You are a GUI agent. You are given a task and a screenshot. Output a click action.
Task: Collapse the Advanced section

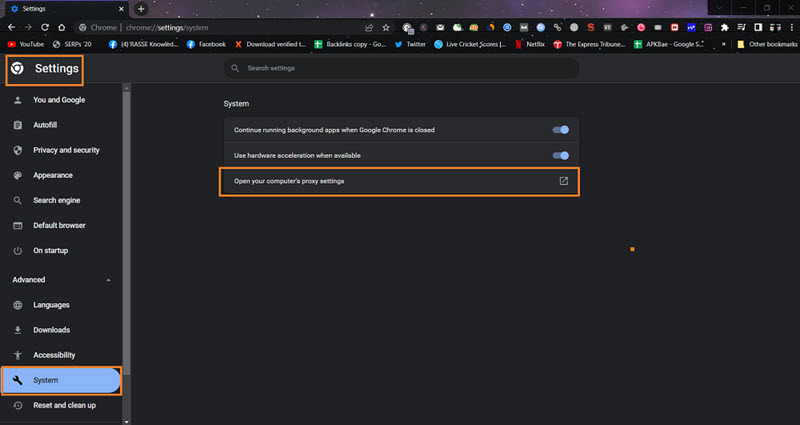click(x=108, y=280)
